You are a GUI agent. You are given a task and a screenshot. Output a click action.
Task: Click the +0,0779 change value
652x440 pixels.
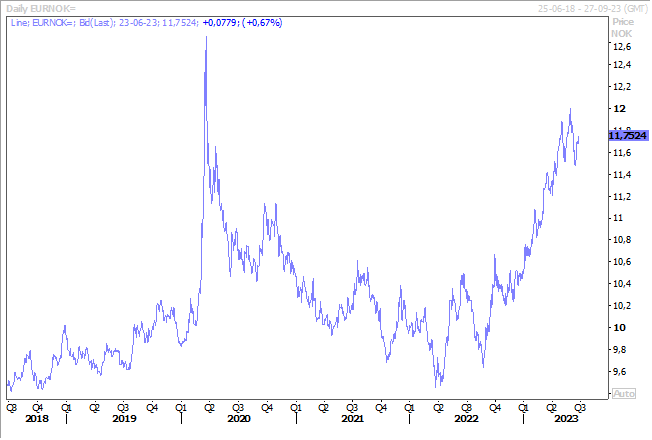coord(219,22)
